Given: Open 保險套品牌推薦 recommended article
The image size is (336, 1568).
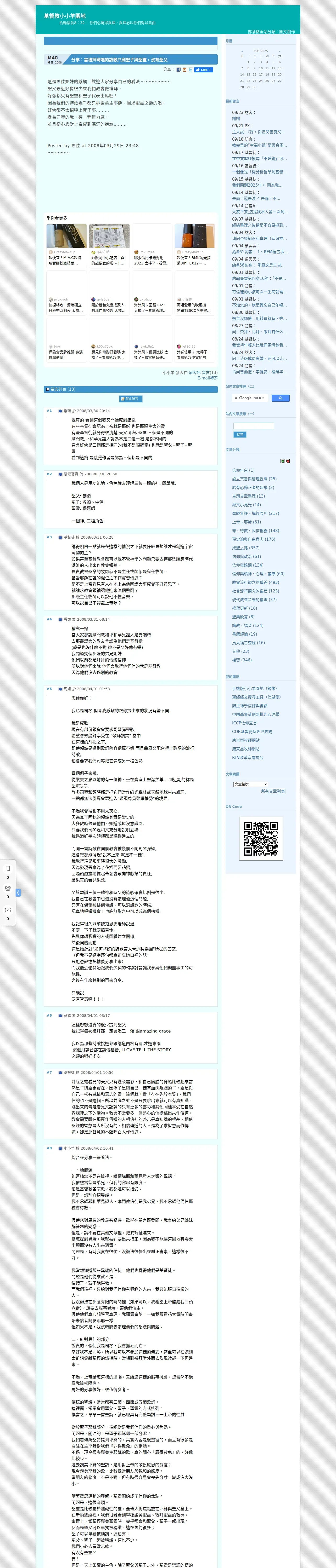Looking at the screenshot, I should (x=66, y=355).
